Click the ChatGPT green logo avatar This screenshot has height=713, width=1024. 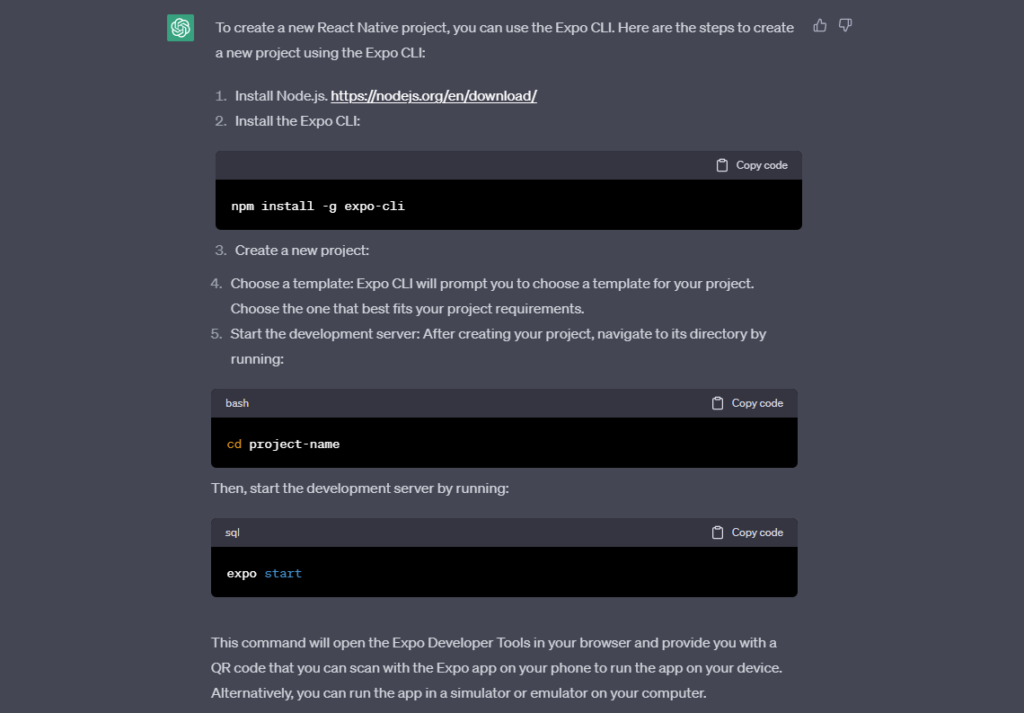180,28
